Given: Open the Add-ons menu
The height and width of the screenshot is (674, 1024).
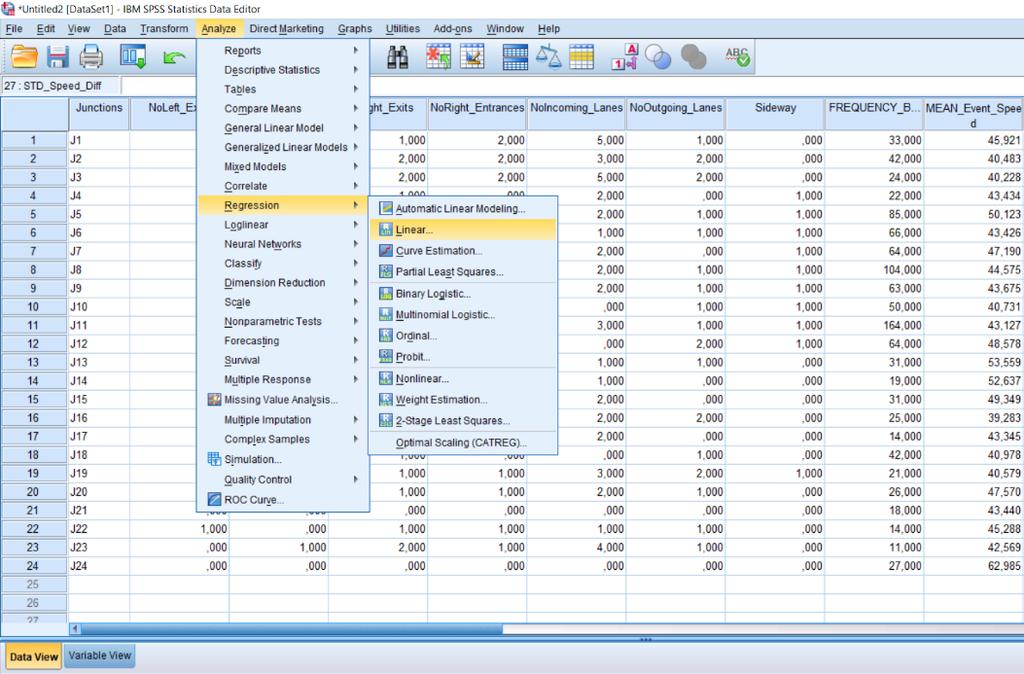Looking at the screenshot, I should point(453,29).
